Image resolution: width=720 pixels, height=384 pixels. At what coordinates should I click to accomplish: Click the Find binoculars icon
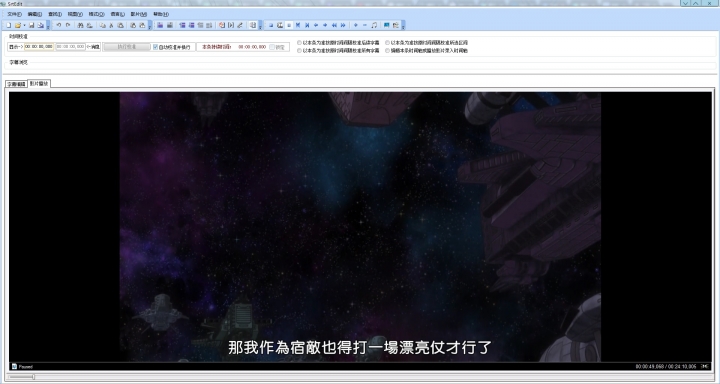(x=80, y=25)
